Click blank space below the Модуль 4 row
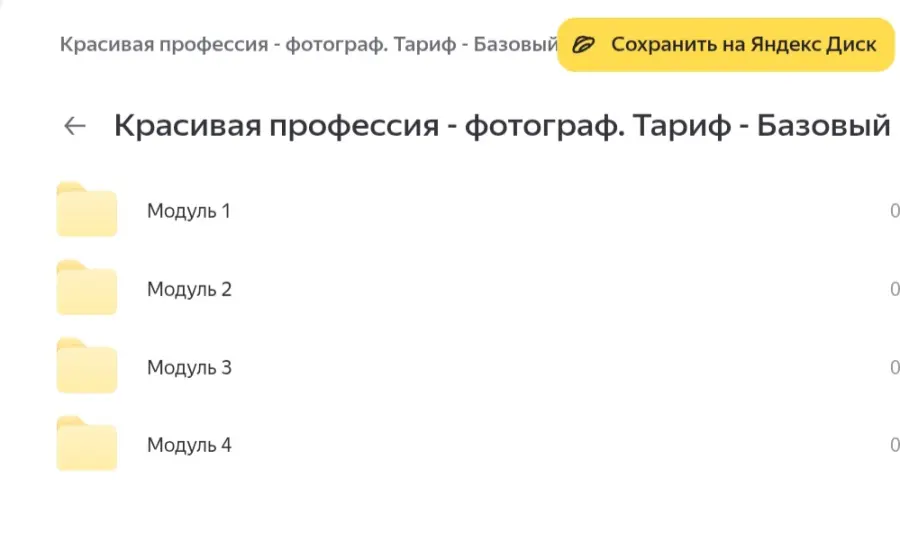 (x=450, y=510)
